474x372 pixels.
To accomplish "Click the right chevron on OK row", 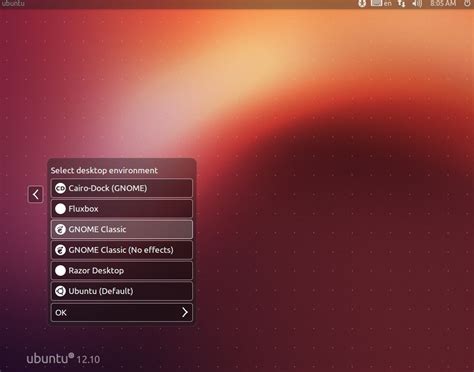I will pos(185,312).
